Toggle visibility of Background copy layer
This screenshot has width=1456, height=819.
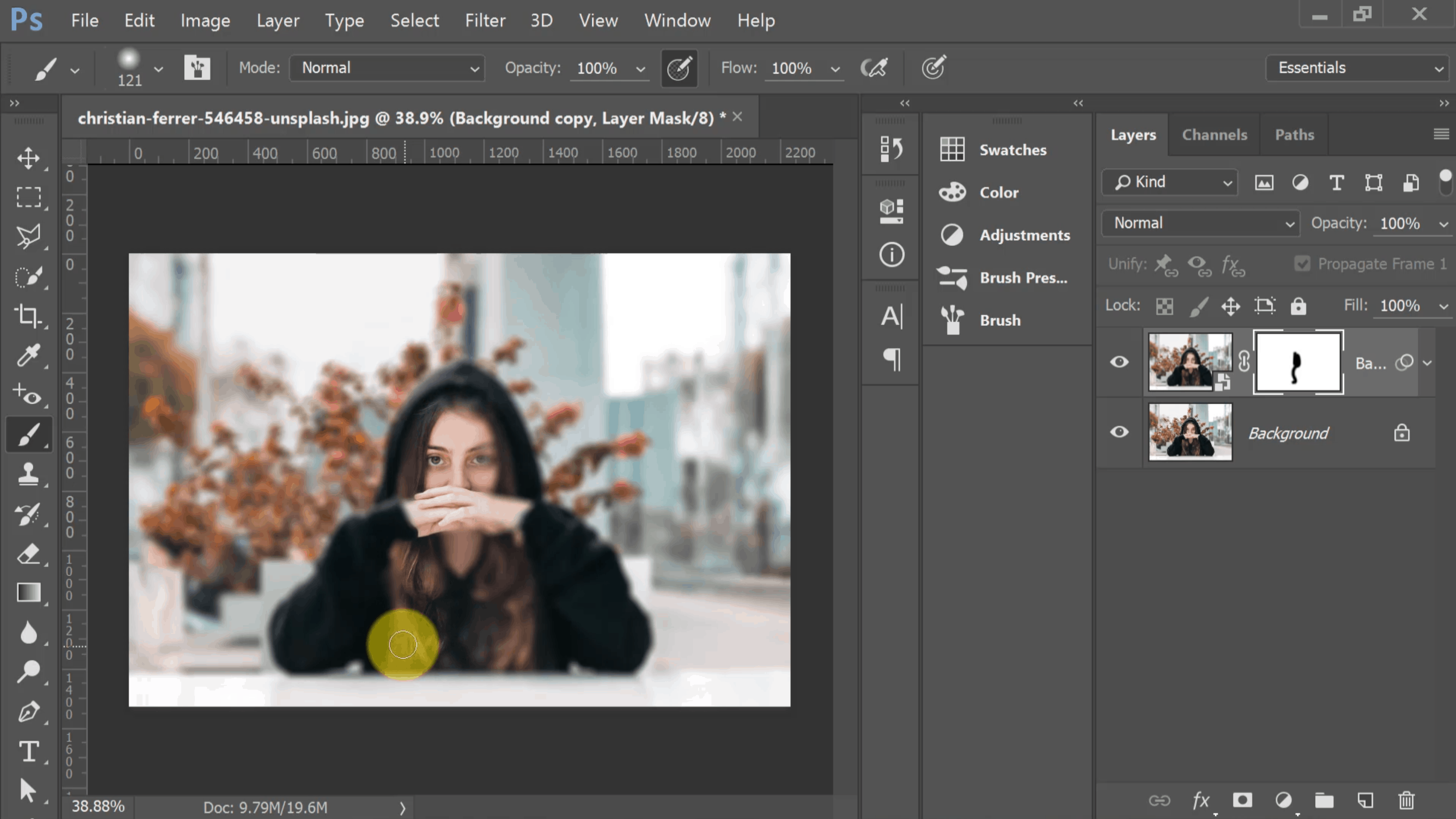[1118, 362]
